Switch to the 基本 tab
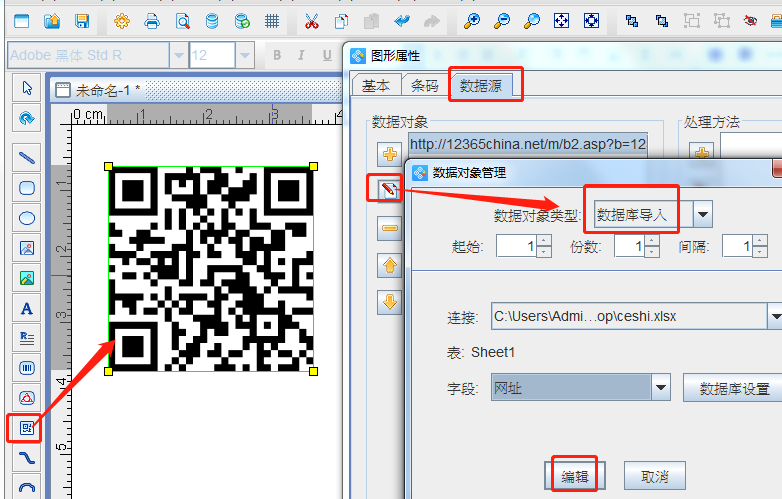Screen dimensions: 782x499 376,86
